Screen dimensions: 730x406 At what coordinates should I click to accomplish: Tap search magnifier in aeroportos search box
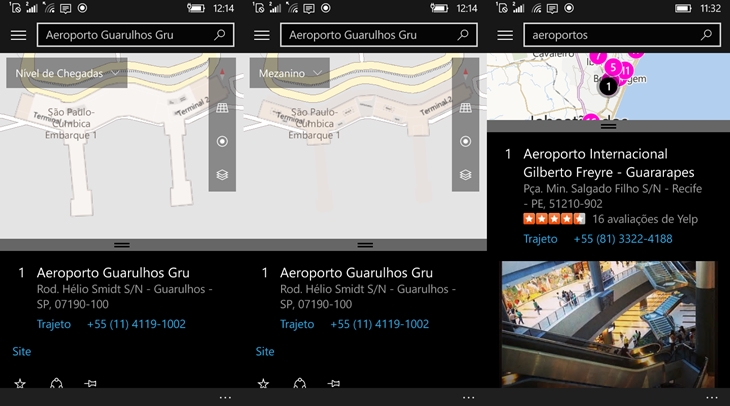(x=706, y=35)
